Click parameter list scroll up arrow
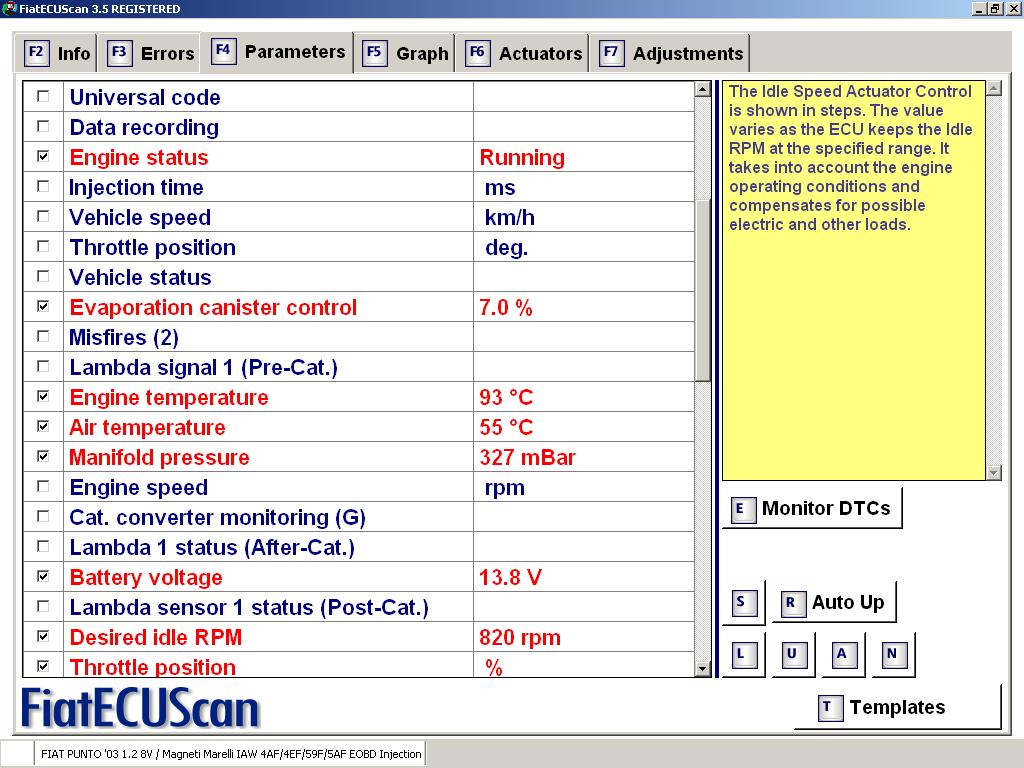Screen dimensions: 1024x768 pos(703,89)
